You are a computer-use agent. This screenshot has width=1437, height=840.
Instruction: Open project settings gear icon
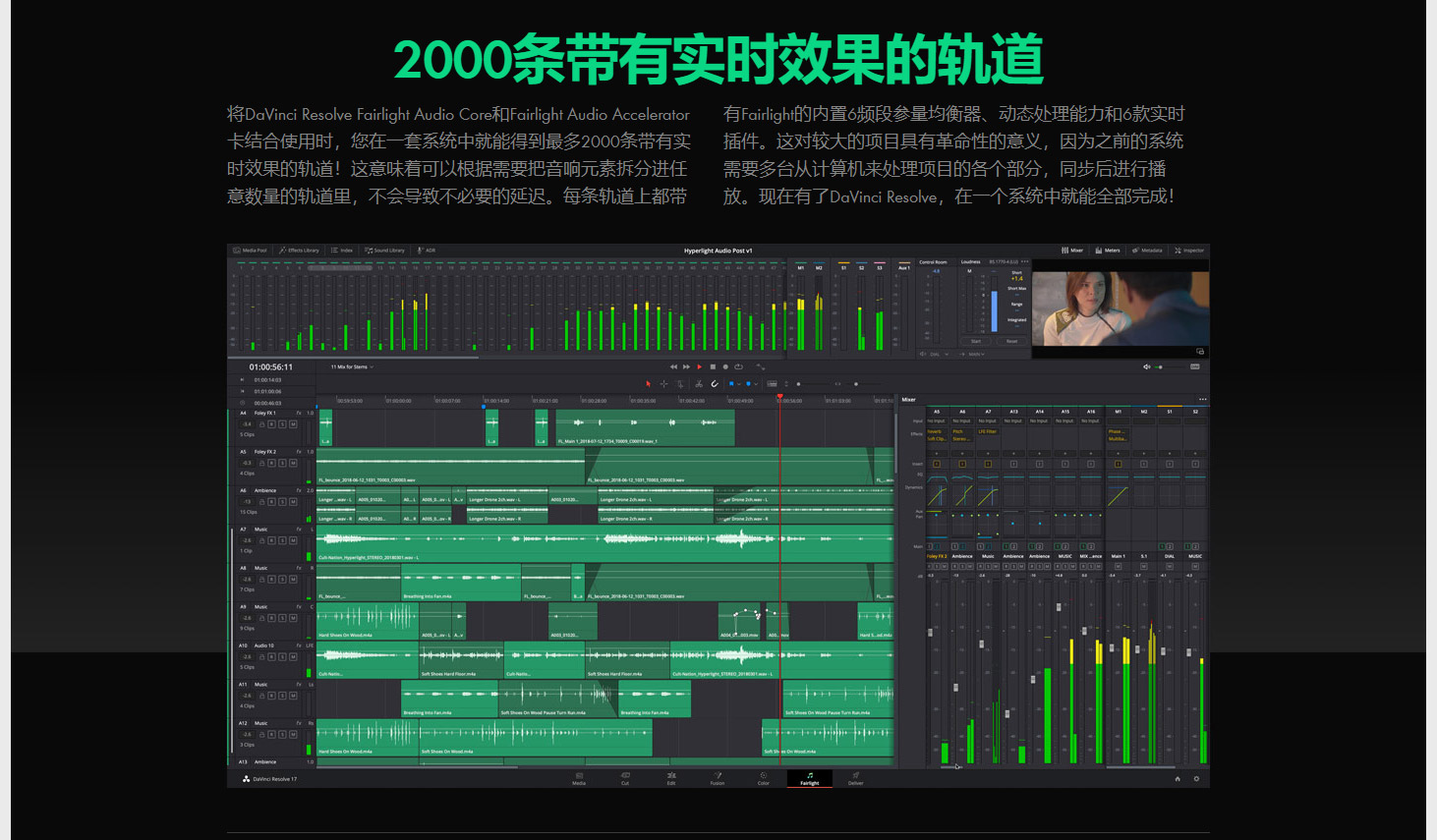[x=1196, y=779]
